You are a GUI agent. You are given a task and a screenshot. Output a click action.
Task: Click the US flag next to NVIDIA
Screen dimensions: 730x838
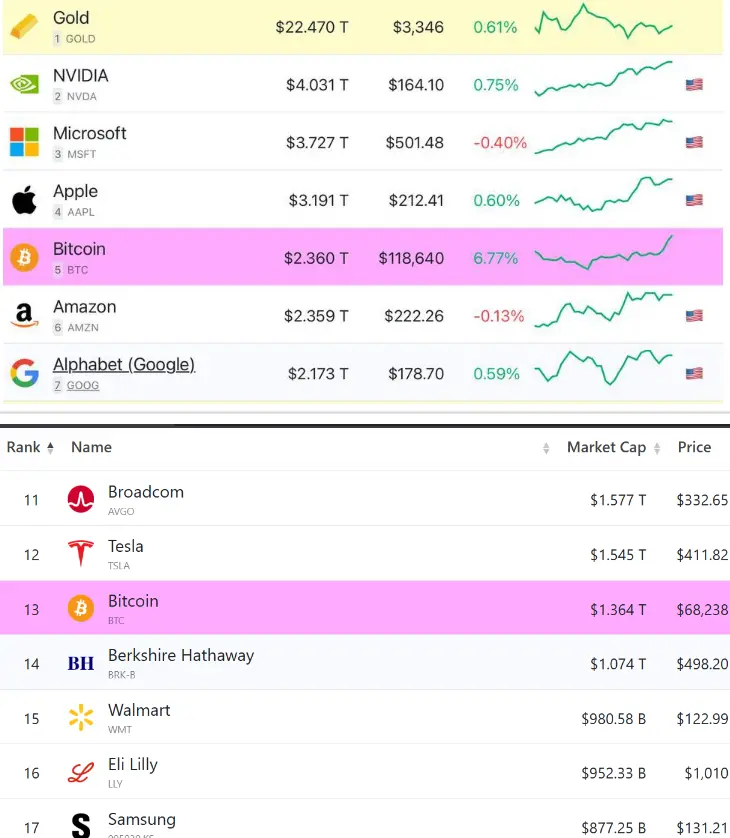694,85
